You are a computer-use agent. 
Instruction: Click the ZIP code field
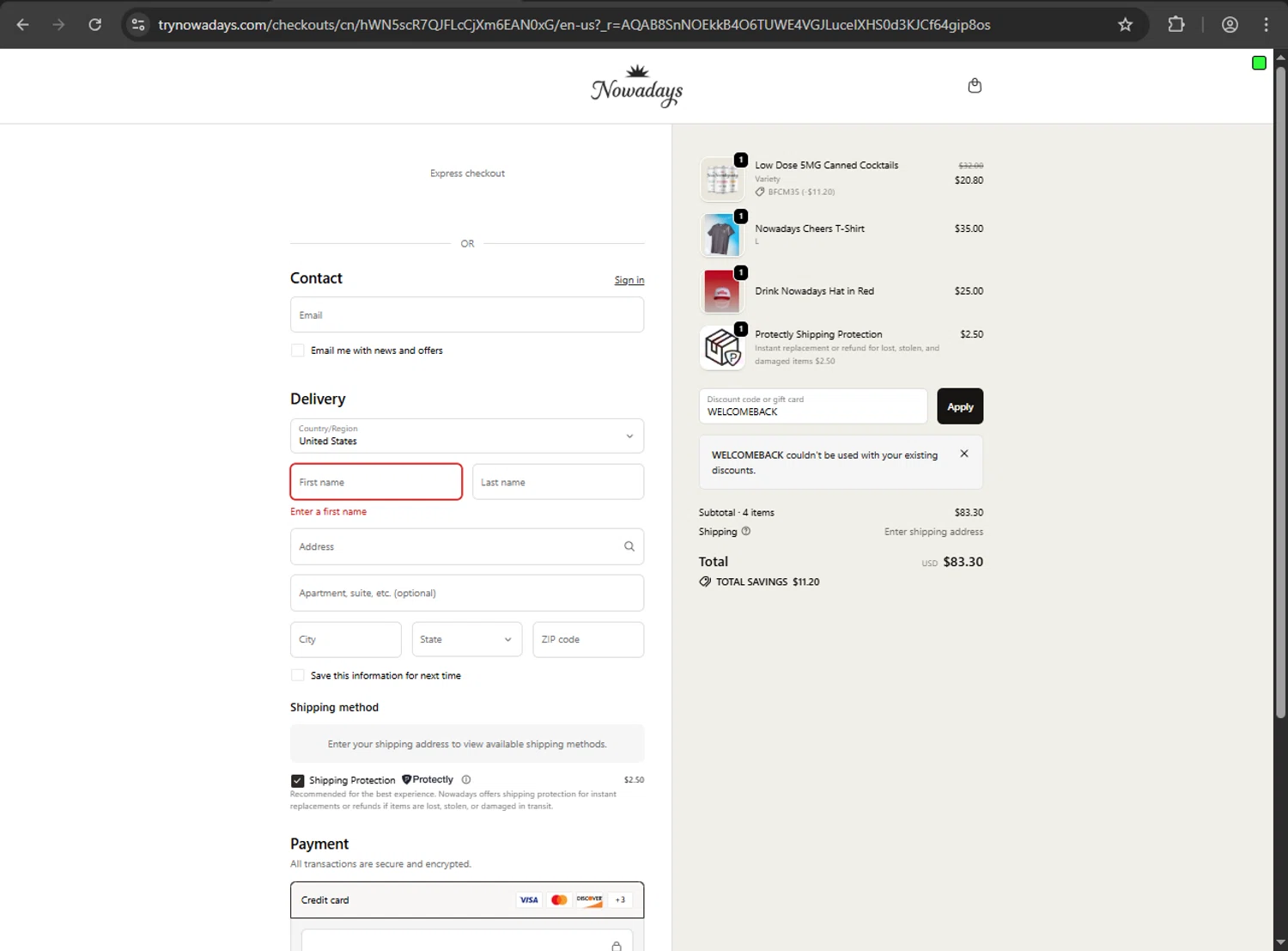pos(588,639)
